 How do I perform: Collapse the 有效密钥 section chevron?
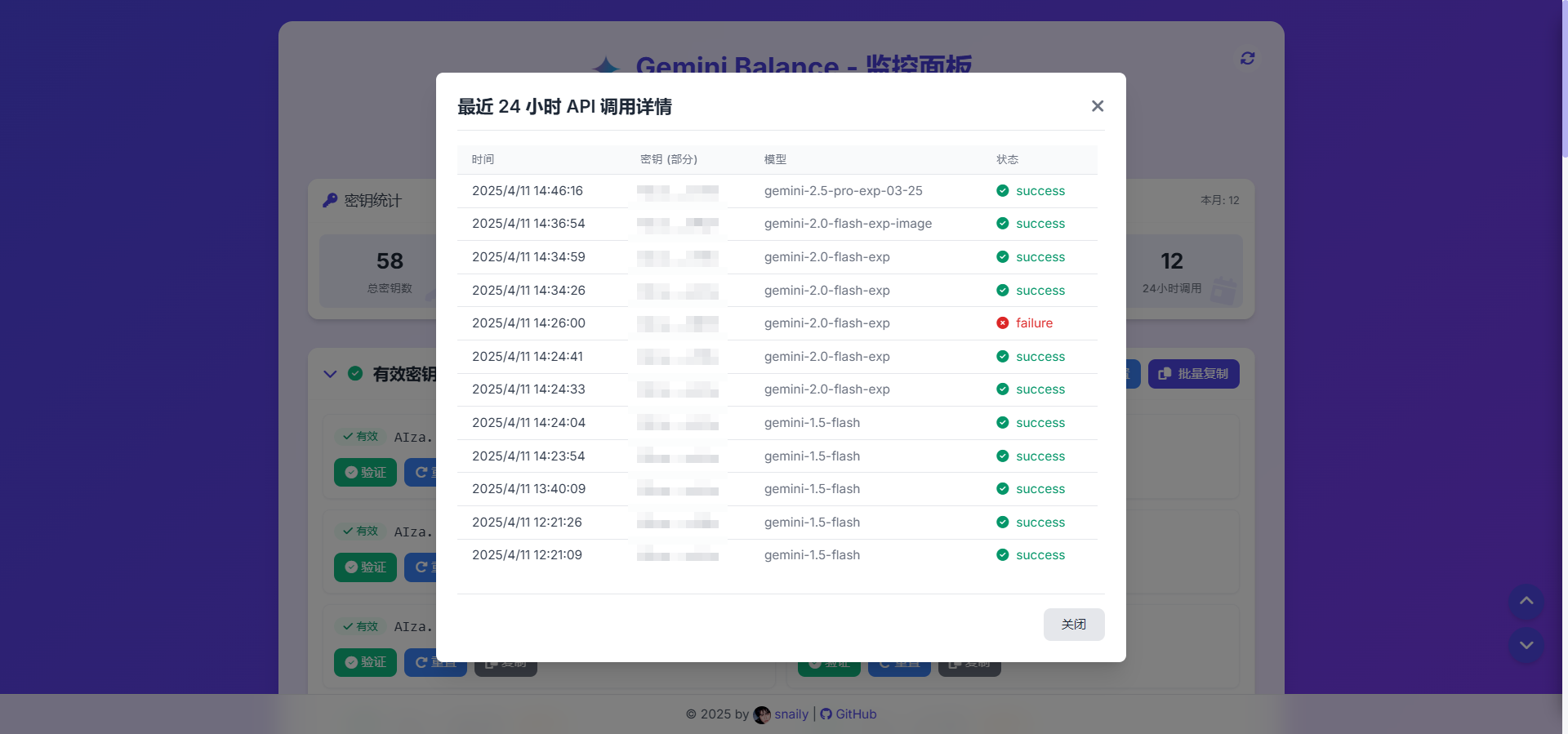pos(330,374)
